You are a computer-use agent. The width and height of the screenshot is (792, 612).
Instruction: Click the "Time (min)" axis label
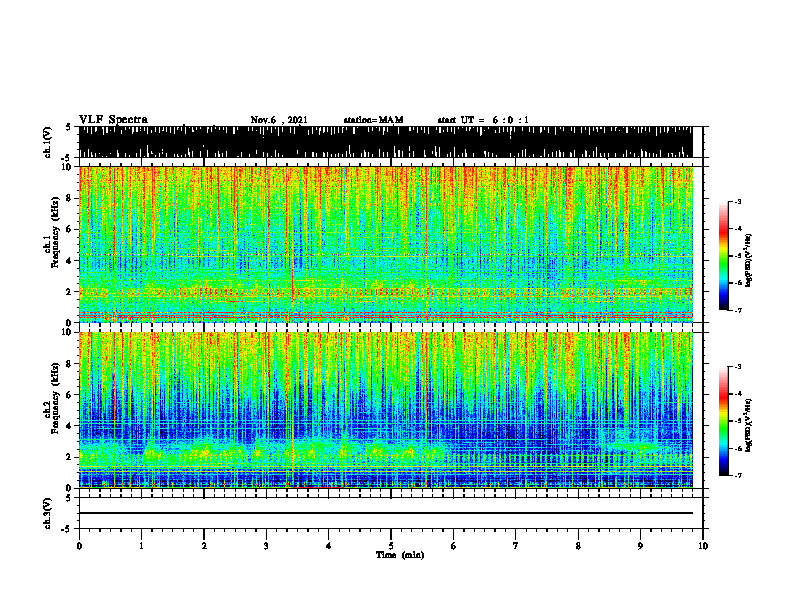pos(400,555)
